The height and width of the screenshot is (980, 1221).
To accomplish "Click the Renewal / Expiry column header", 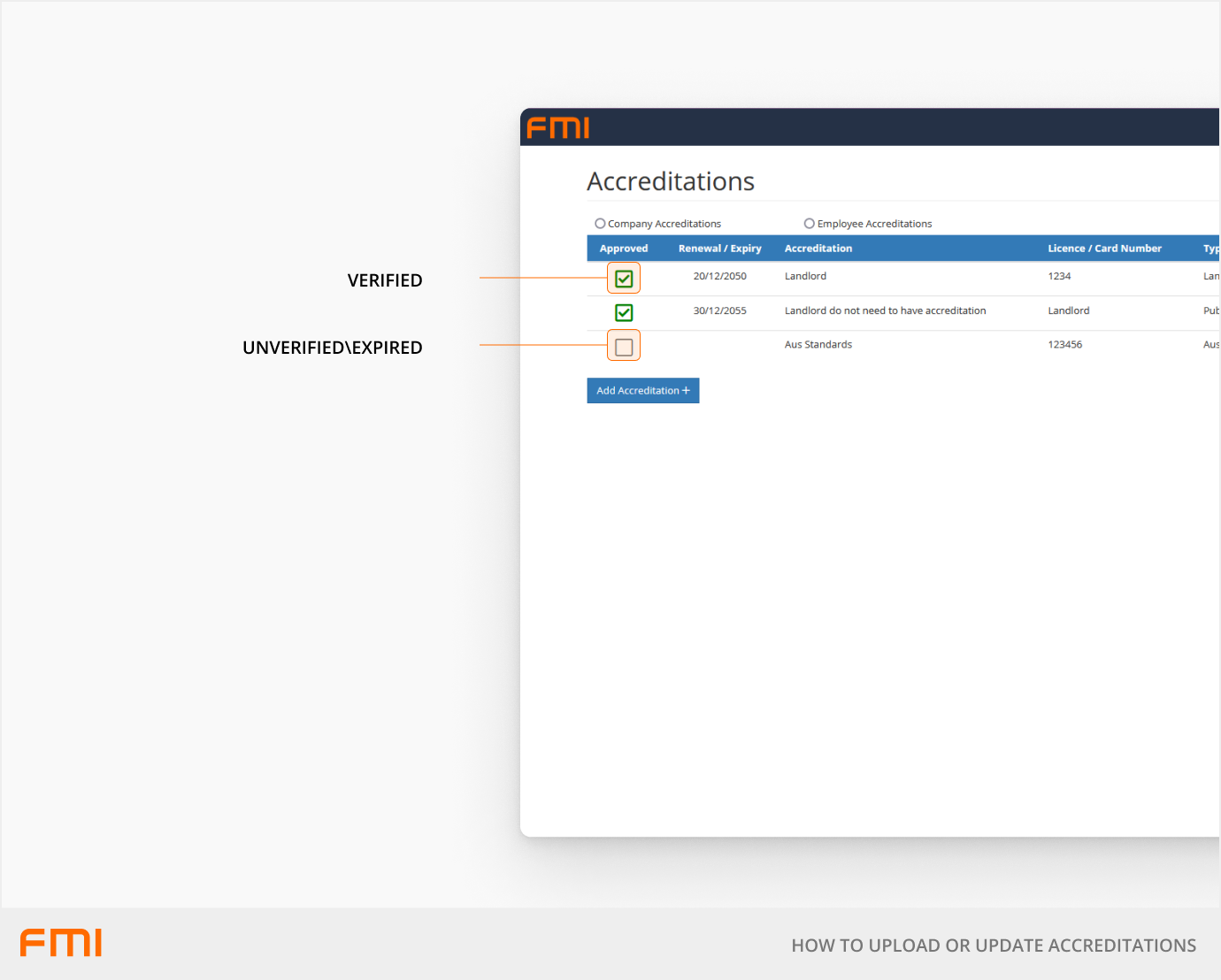I will 719,249.
